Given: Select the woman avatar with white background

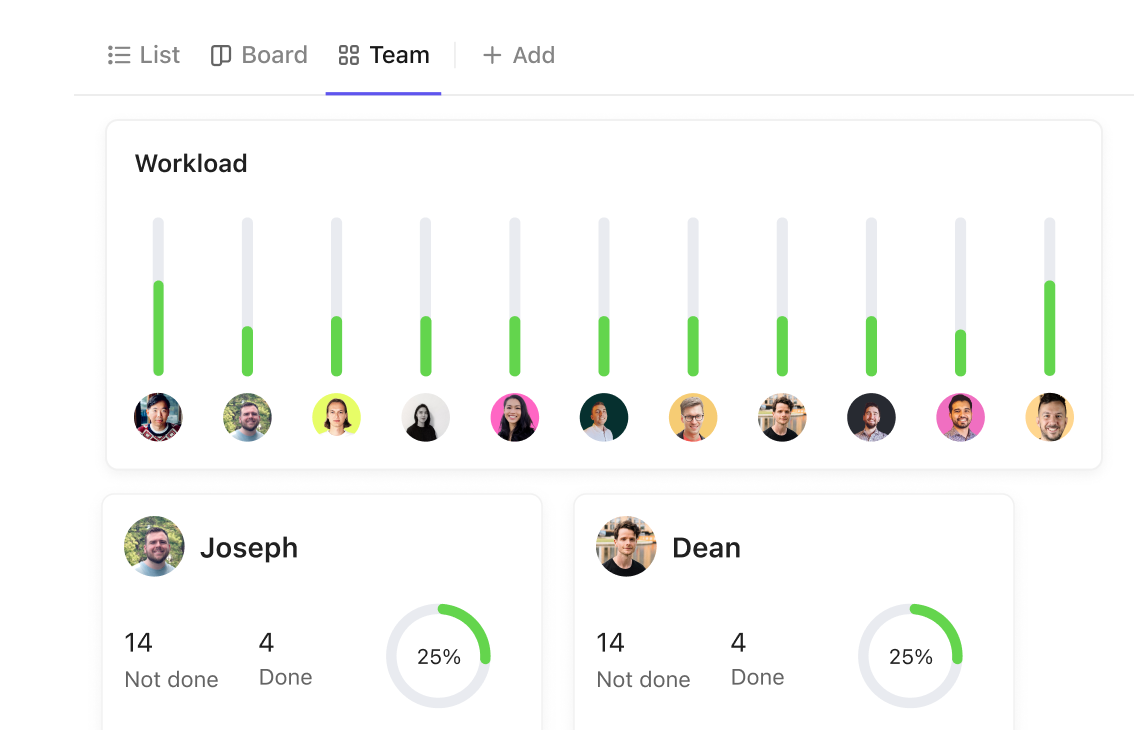Looking at the screenshot, I should point(425,417).
